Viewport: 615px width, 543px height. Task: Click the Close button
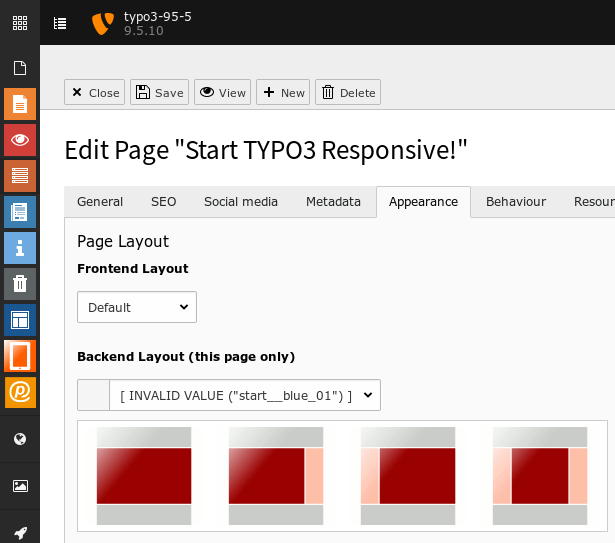pos(95,92)
